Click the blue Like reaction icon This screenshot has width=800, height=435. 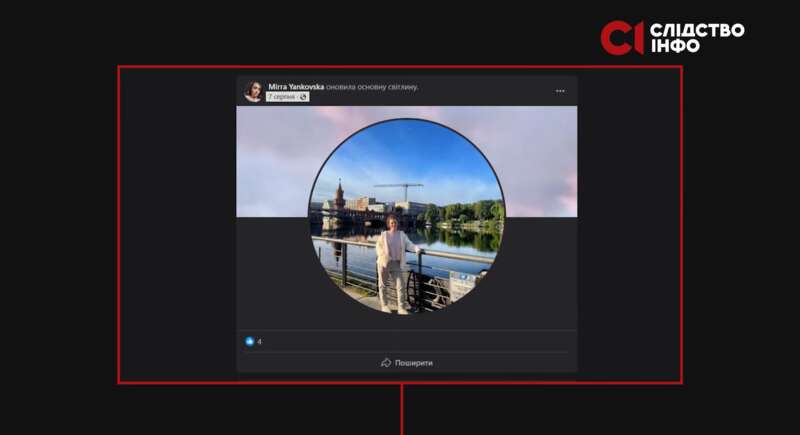point(249,342)
